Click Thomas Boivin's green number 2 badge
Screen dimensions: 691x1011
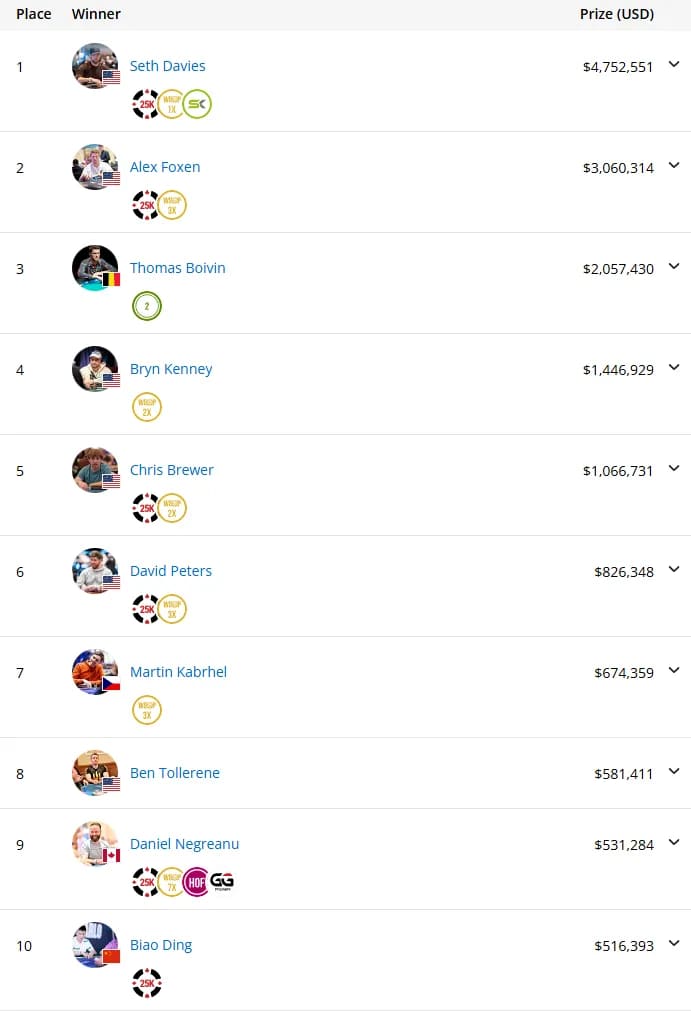(x=147, y=306)
